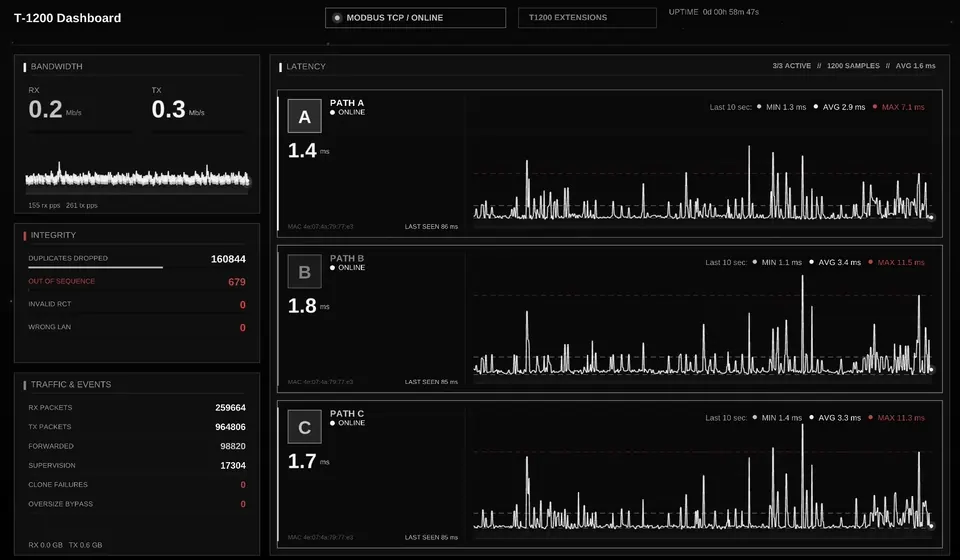Click the OVERSIZE BYPASS label
Image resolution: width=960 pixels, height=560 pixels.
(61, 504)
